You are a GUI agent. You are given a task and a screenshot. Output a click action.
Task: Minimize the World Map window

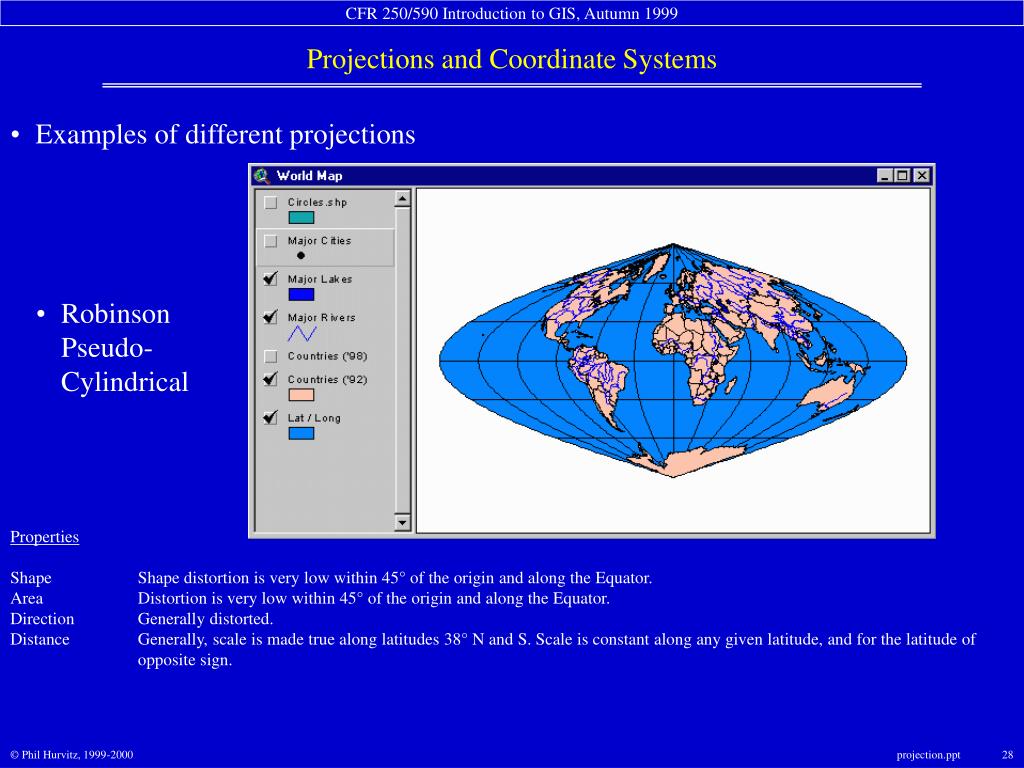point(885,176)
